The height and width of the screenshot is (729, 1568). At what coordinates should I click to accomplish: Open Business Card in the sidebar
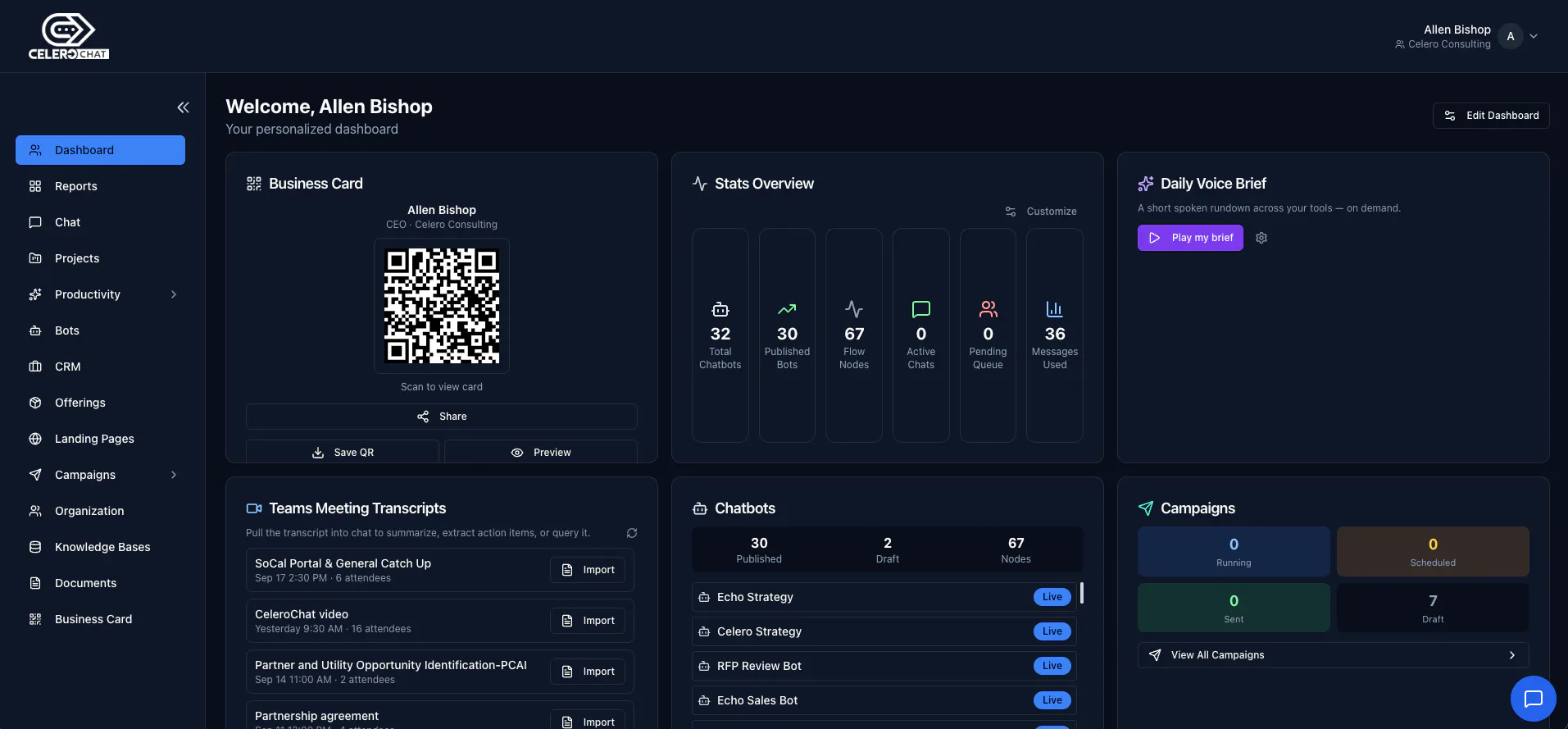[100, 619]
